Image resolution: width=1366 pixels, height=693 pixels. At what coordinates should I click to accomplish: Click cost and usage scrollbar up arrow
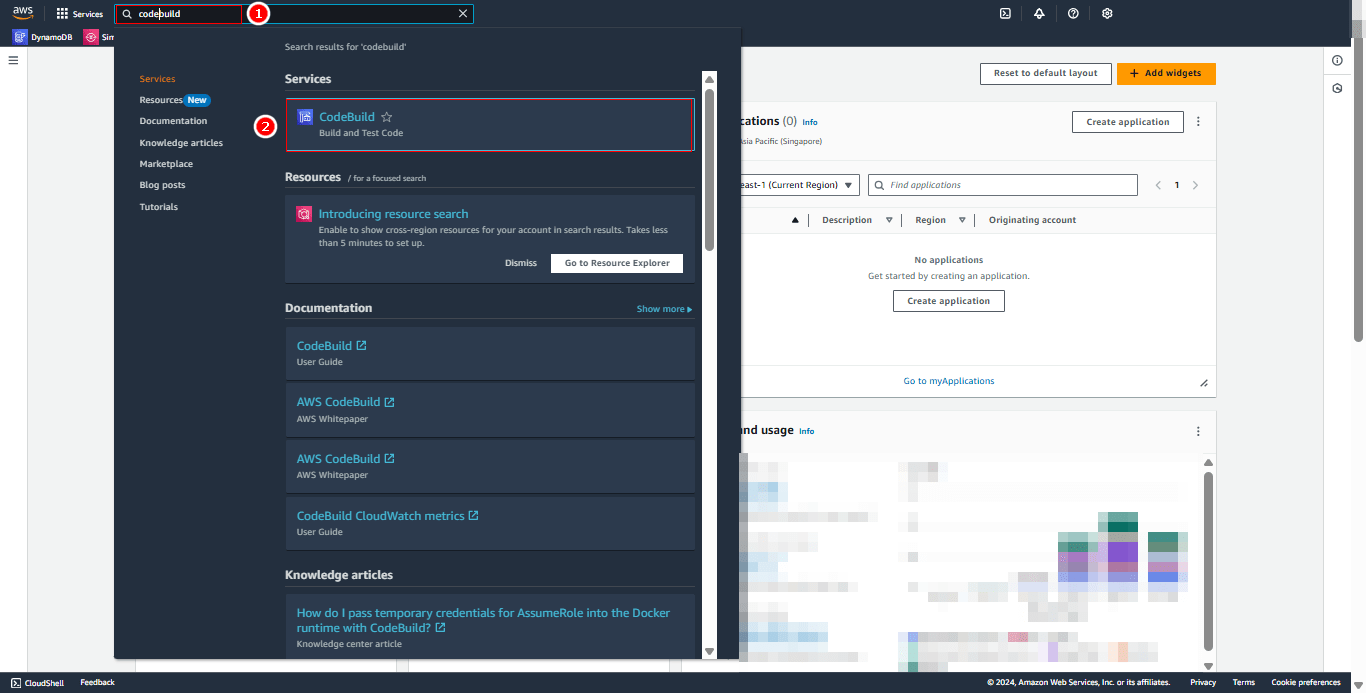1208,462
